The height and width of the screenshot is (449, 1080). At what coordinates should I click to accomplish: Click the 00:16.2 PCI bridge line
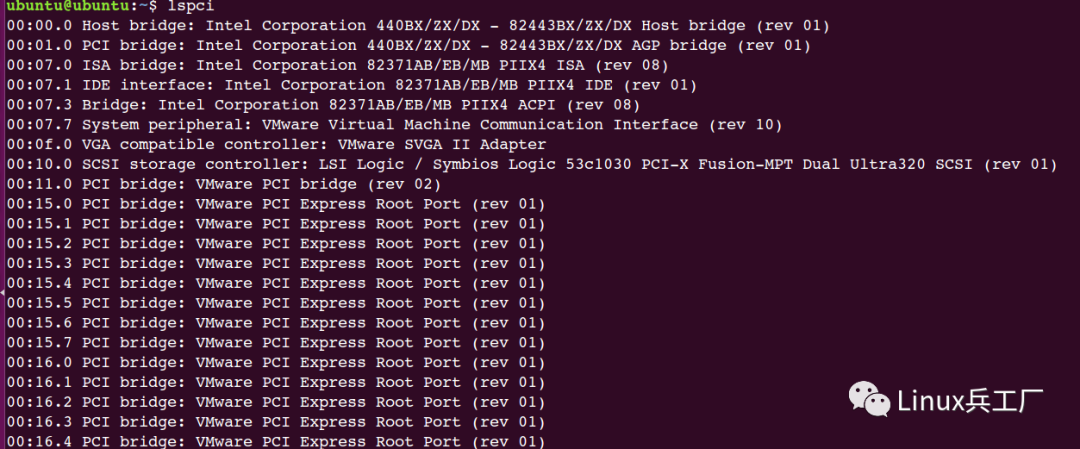pyautogui.click(x=276, y=402)
